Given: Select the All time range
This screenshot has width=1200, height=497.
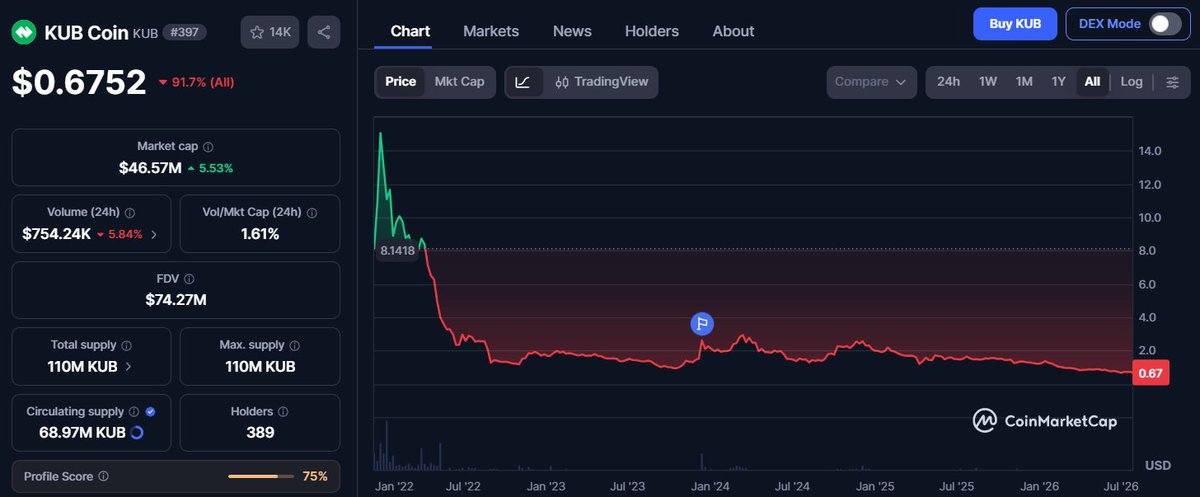Looking at the screenshot, I should tap(1092, 82).
